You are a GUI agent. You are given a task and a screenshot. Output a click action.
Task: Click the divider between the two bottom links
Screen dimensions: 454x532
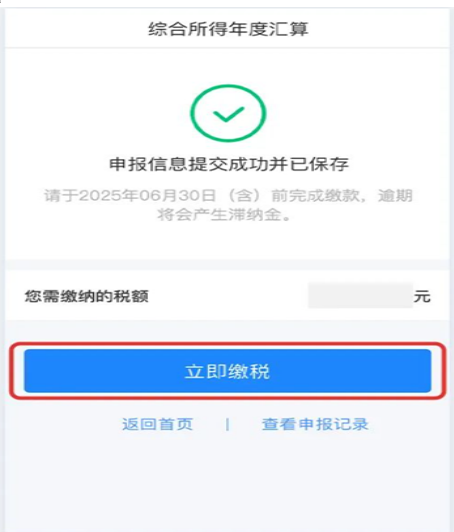point(227,424)
